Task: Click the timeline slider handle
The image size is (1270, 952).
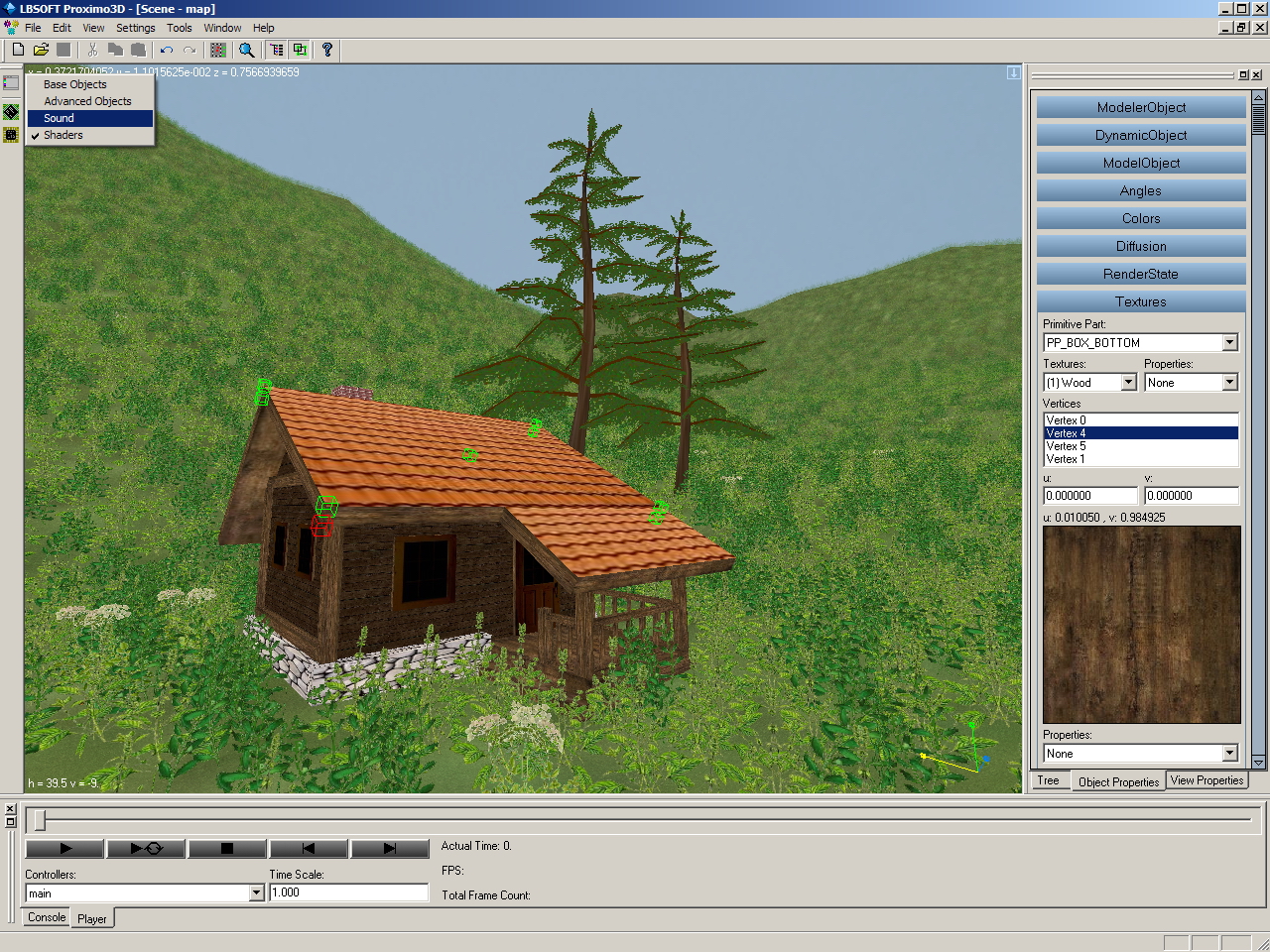Action: pyautogui.click(x=41, y=820)
